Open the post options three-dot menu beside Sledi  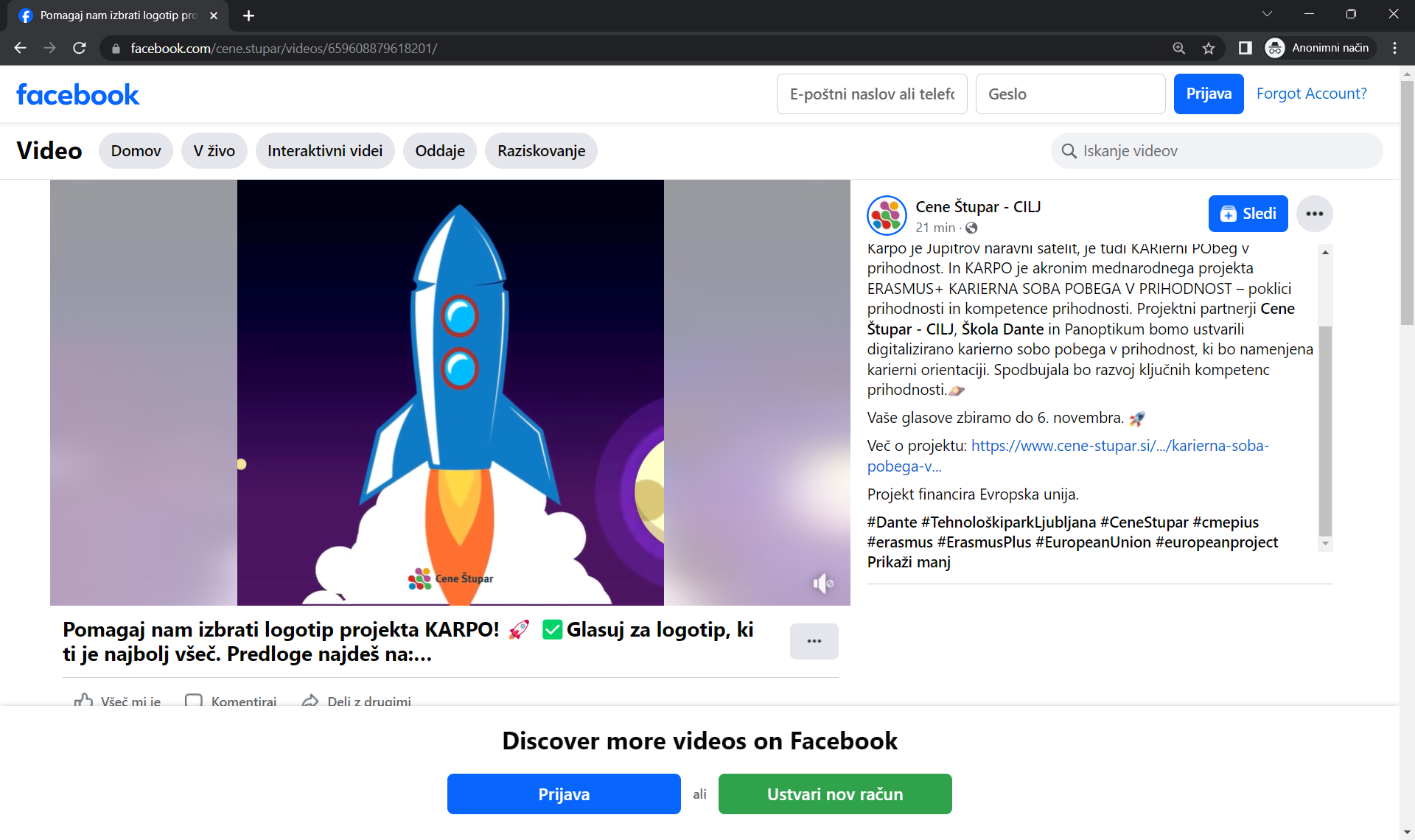pyautogui.click(x=1314, y=214)
